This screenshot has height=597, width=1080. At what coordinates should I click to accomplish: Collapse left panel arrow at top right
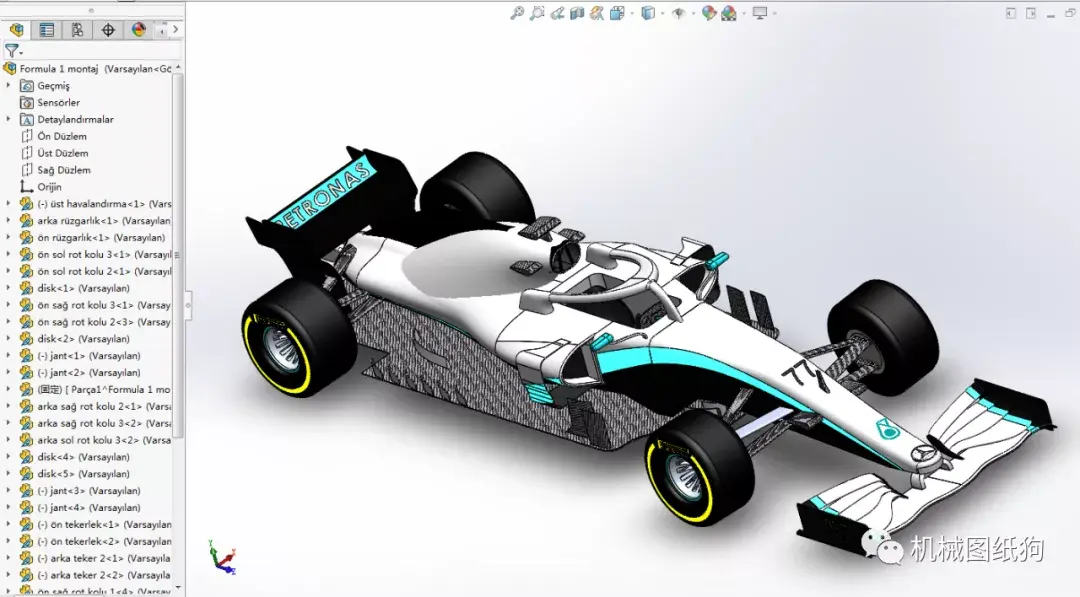coord(1010,13)
